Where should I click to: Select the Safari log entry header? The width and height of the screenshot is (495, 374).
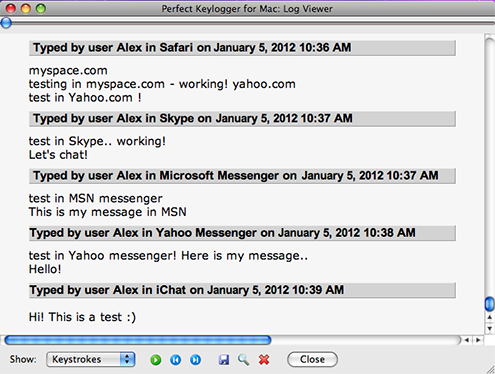(x=242, y=48)
